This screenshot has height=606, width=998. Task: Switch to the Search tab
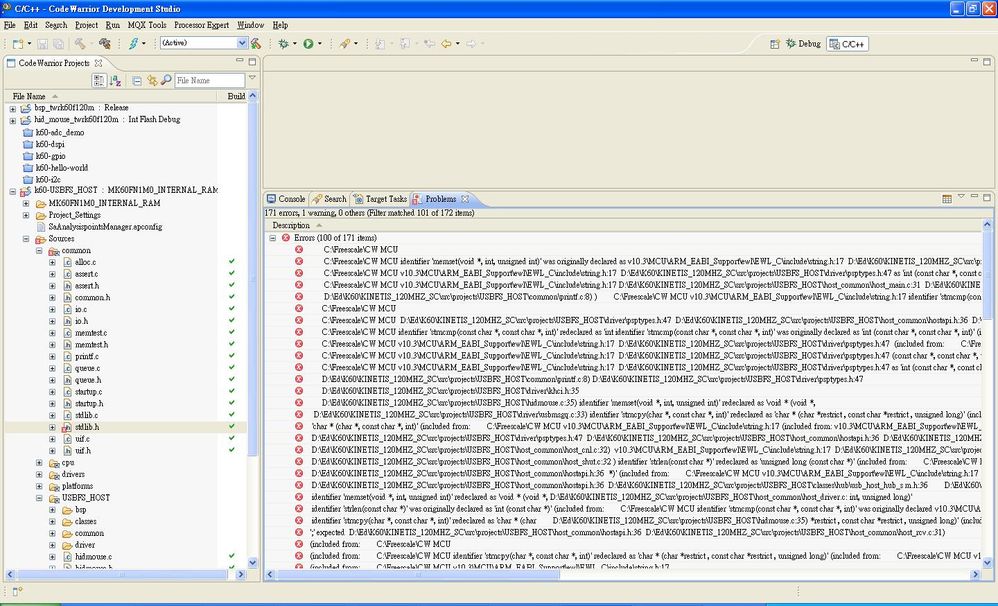click(329, 199)
